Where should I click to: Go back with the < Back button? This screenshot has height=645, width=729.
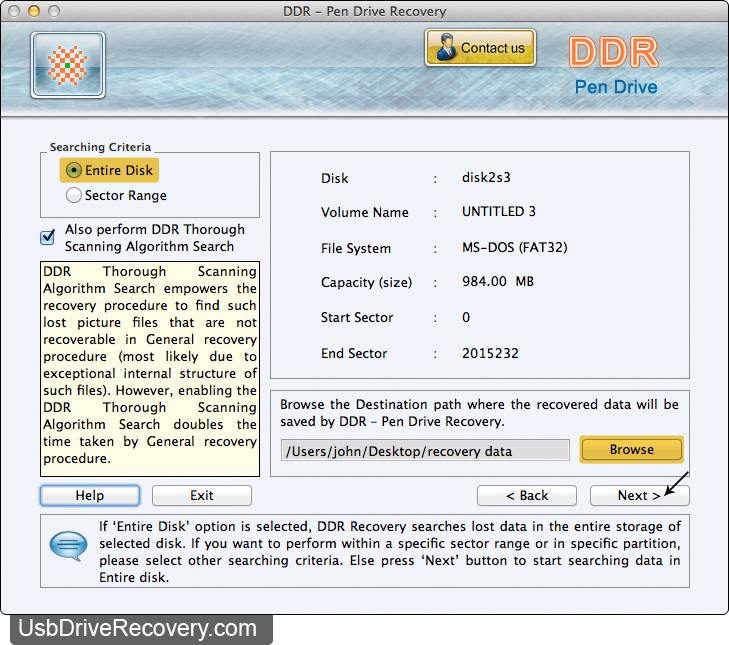[527, 496]
